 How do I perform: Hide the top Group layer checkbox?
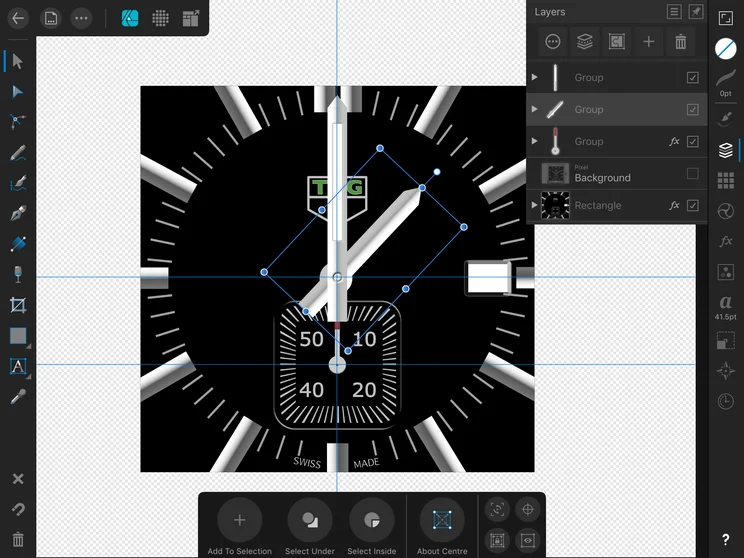692,77
